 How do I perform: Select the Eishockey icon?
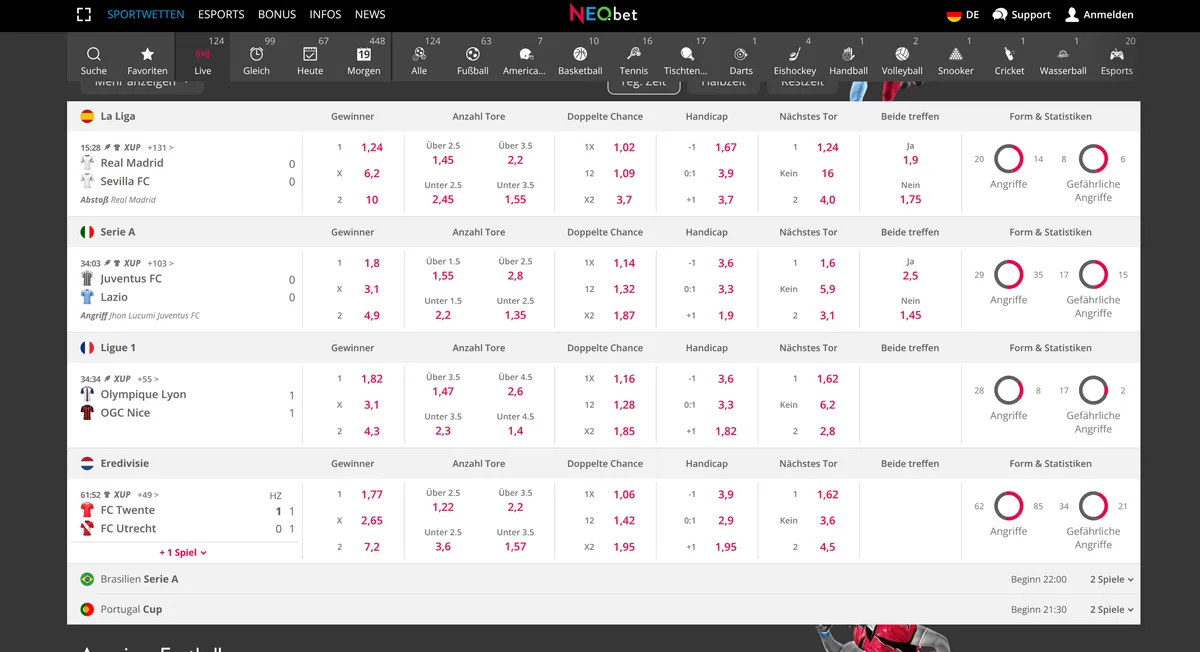pos(795,55)
